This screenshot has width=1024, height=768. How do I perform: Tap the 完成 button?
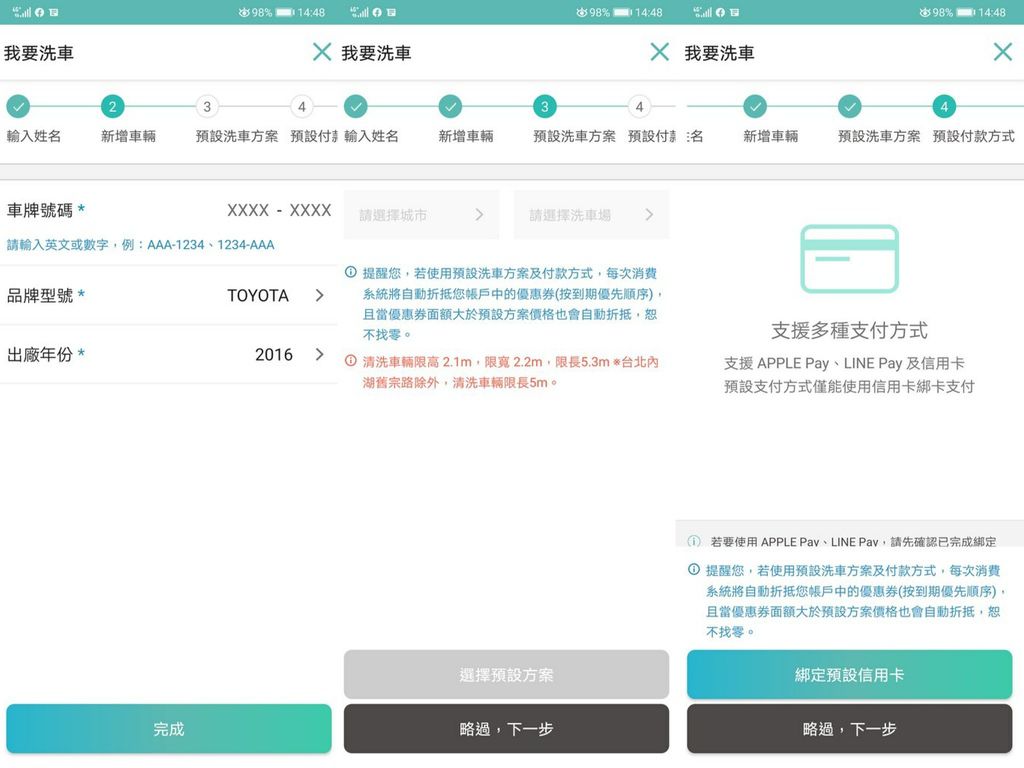168,729
